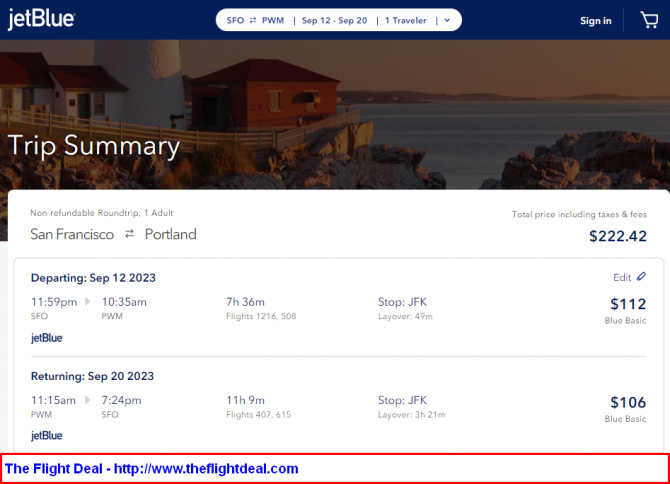
Task: Click the $222.42 total price
Action: click(x=617, y=236)
